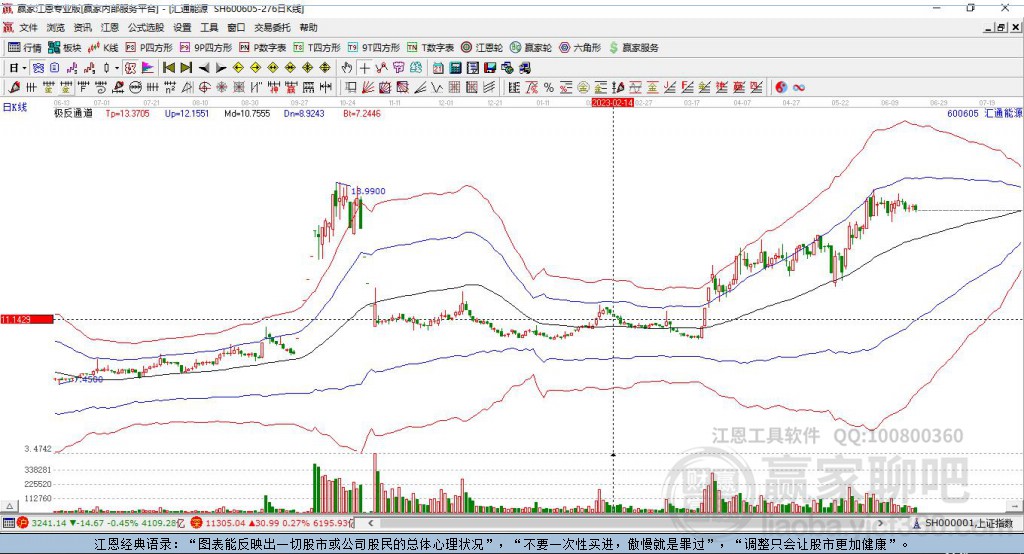Select the n² number line tool
This screenshot has height=554, width=1024.
pos(170,87)
